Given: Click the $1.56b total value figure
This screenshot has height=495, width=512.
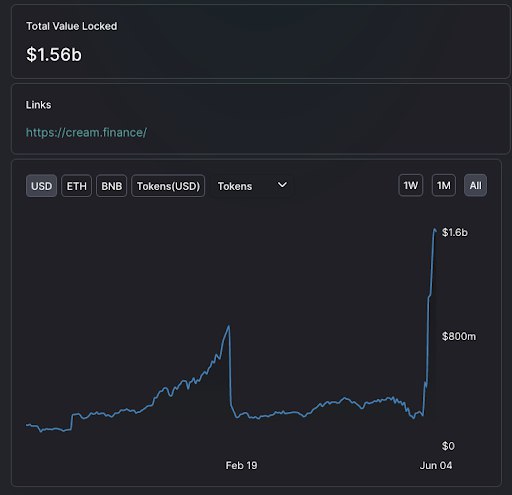Looking at the screenshot, I should (x=54, y=54).
